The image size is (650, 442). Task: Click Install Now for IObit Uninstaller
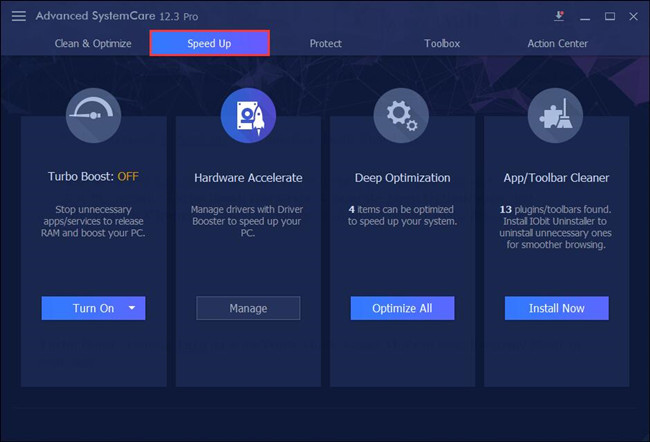click(556, 308)
